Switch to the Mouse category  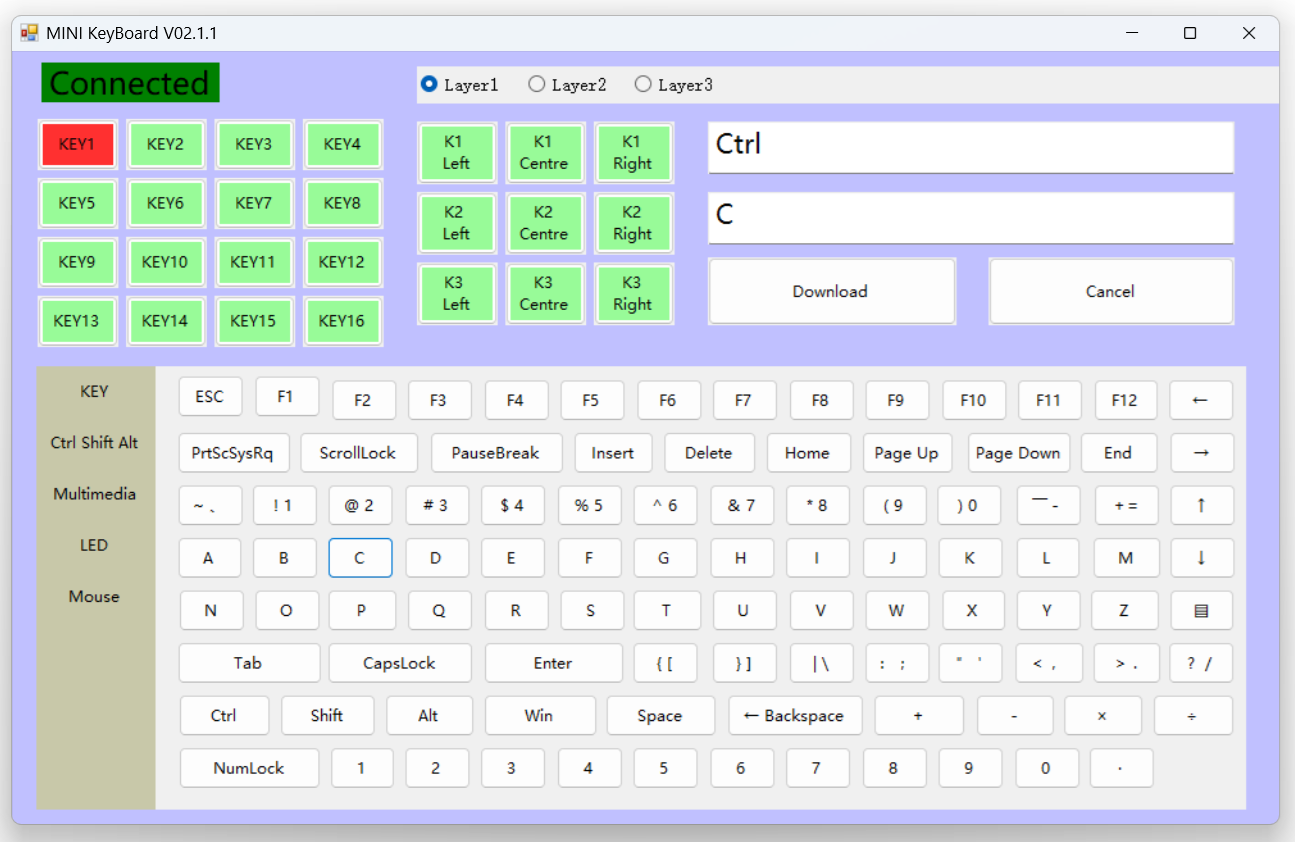95,596
